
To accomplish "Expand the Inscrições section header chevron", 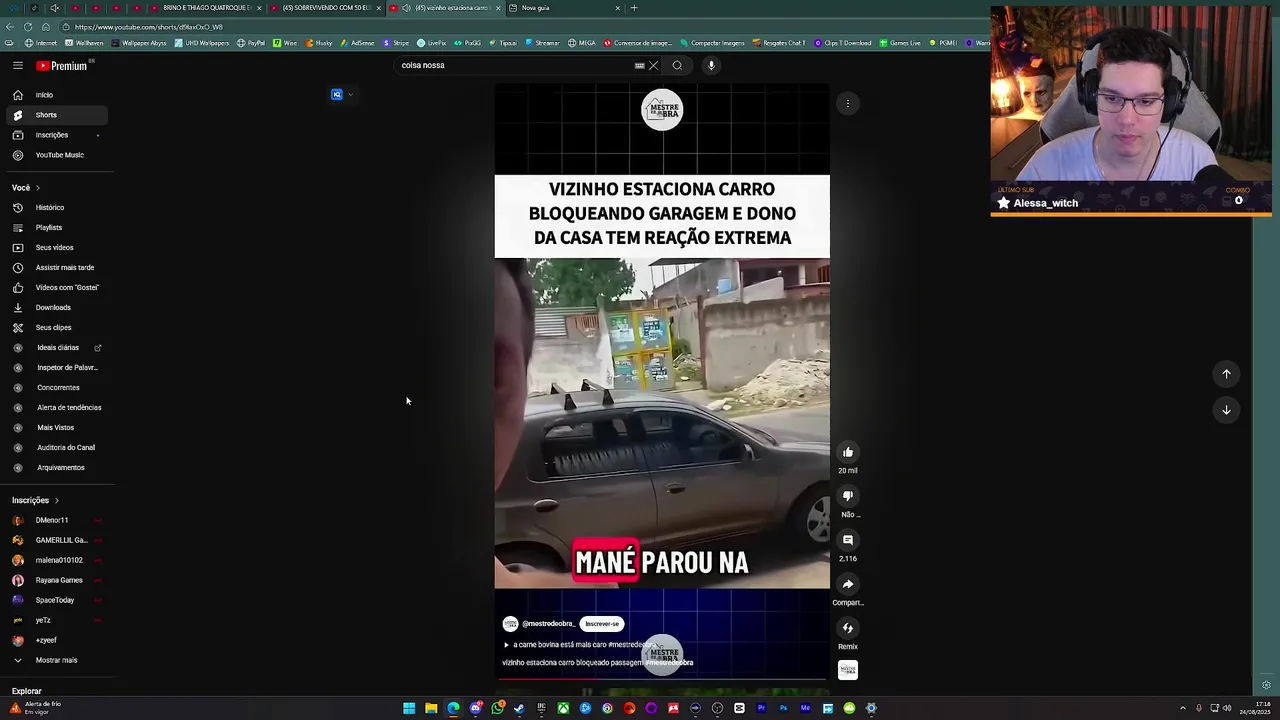I will [56, 500].
